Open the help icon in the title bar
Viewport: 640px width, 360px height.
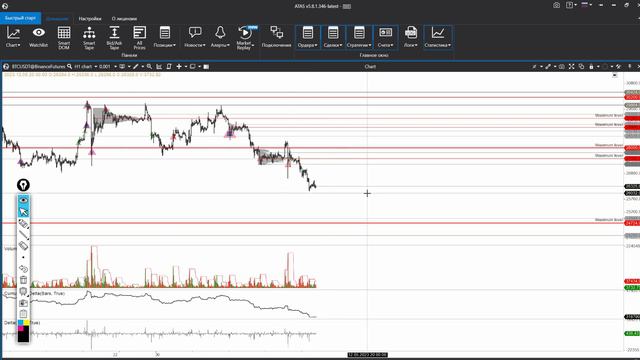click(x=569, y=5)
